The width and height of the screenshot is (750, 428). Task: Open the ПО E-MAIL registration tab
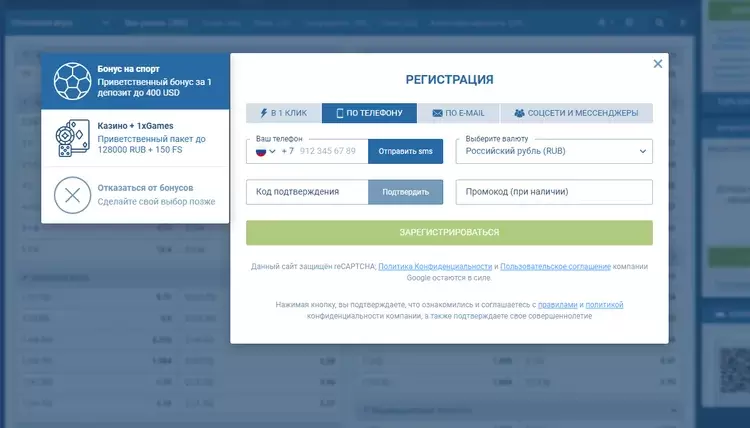(458, 113)
